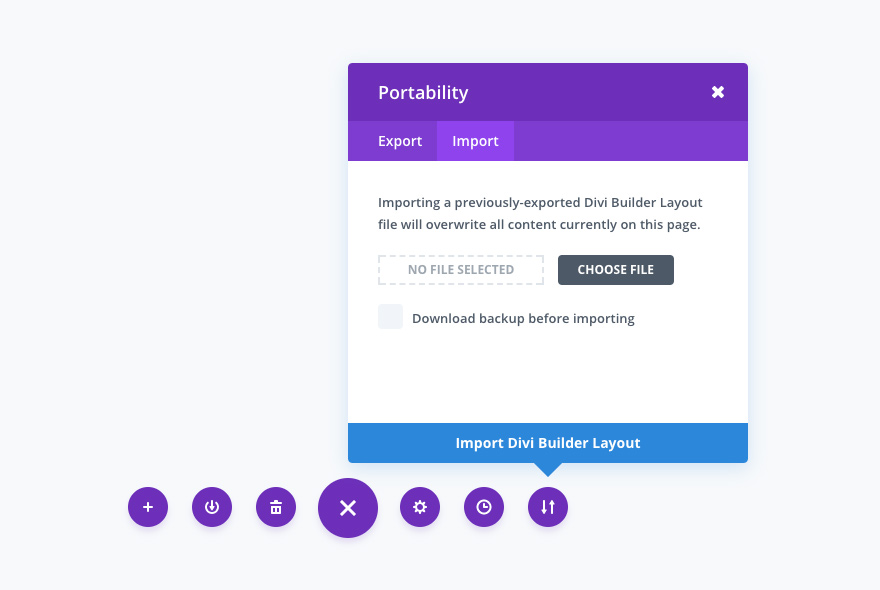The image size is (880, 590).
Task: Close the Portability modal with the X
Action: [718, 92]
